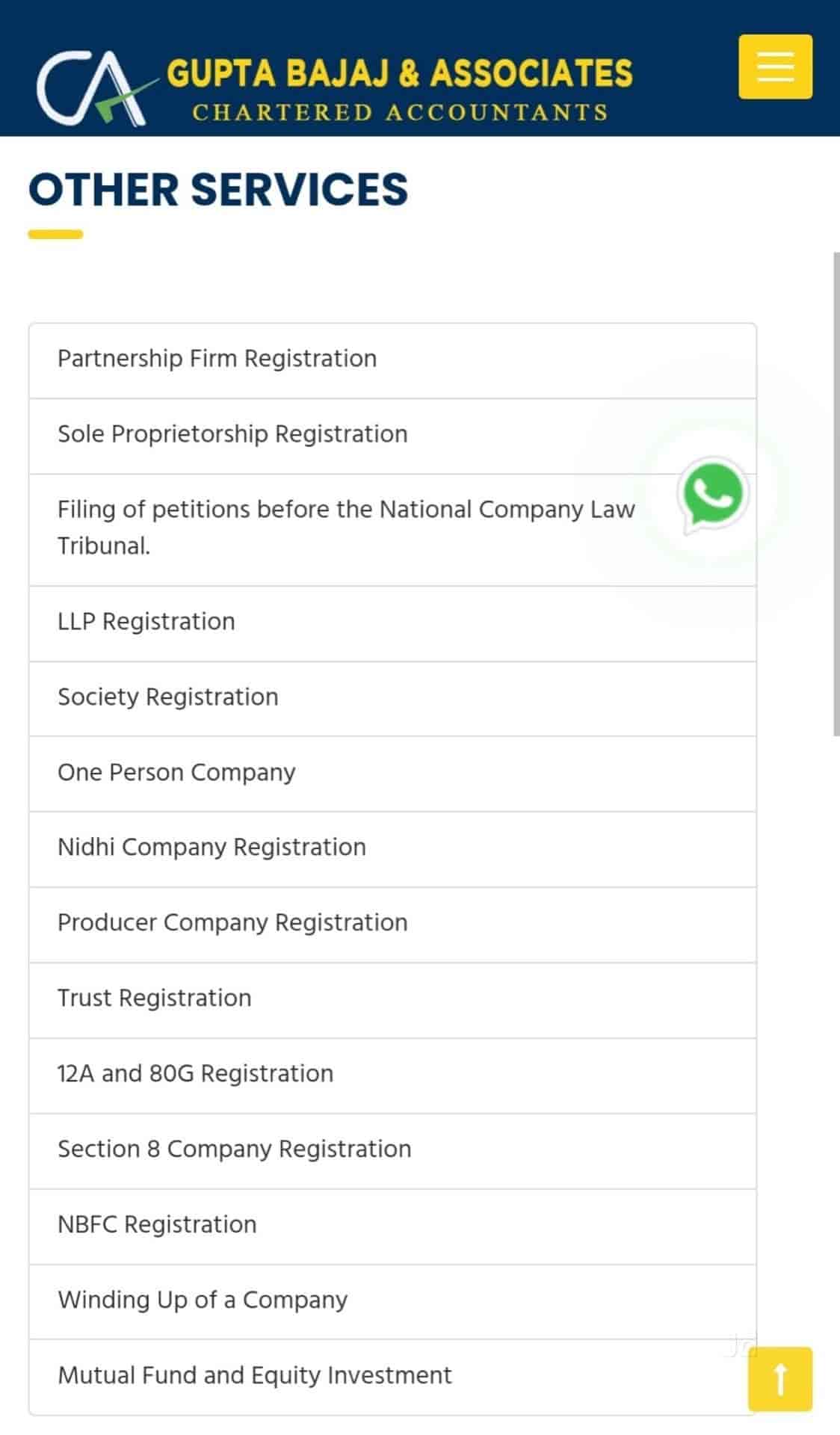Click the page's vertical scrollbar thumb
This screenshot has height=1435, width=840.
[836, 493]
